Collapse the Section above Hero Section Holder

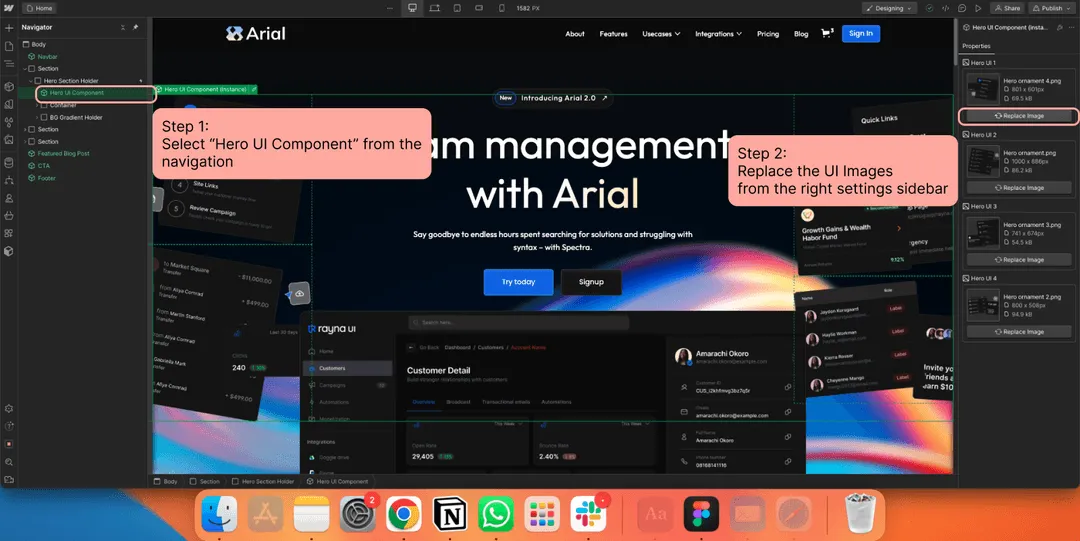click(x=25, y=69)
